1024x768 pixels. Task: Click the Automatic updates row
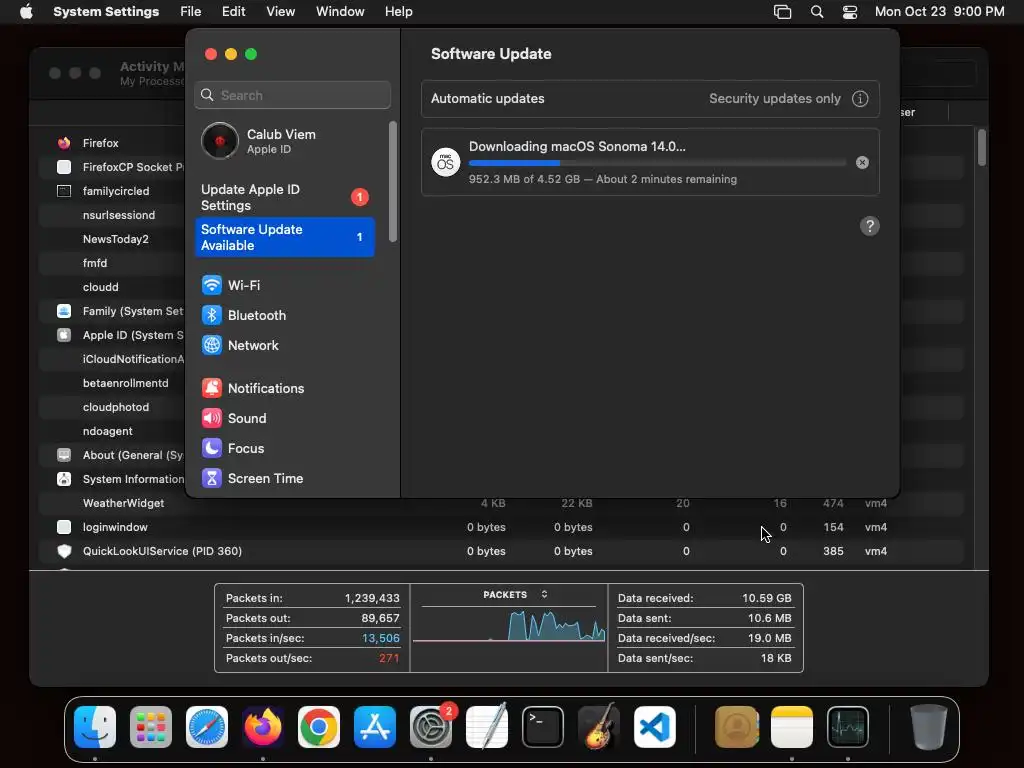(650, 99)
